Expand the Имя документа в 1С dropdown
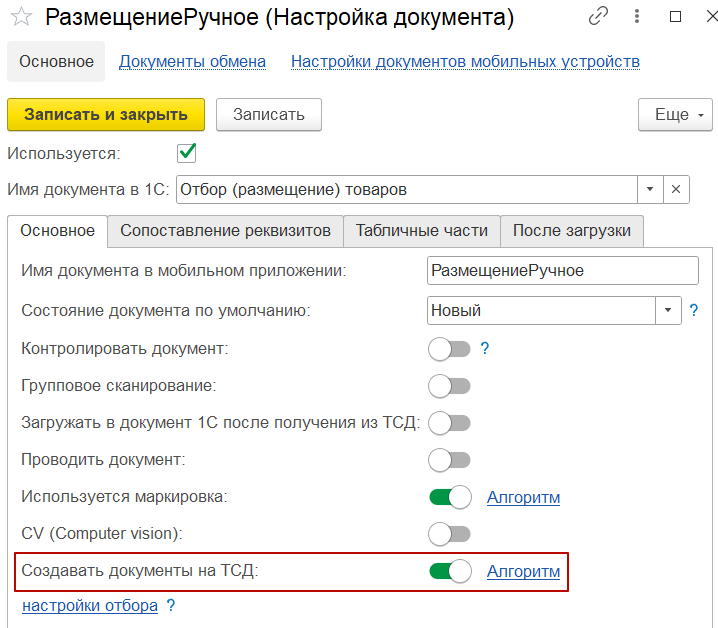 (x=650, y=189)
